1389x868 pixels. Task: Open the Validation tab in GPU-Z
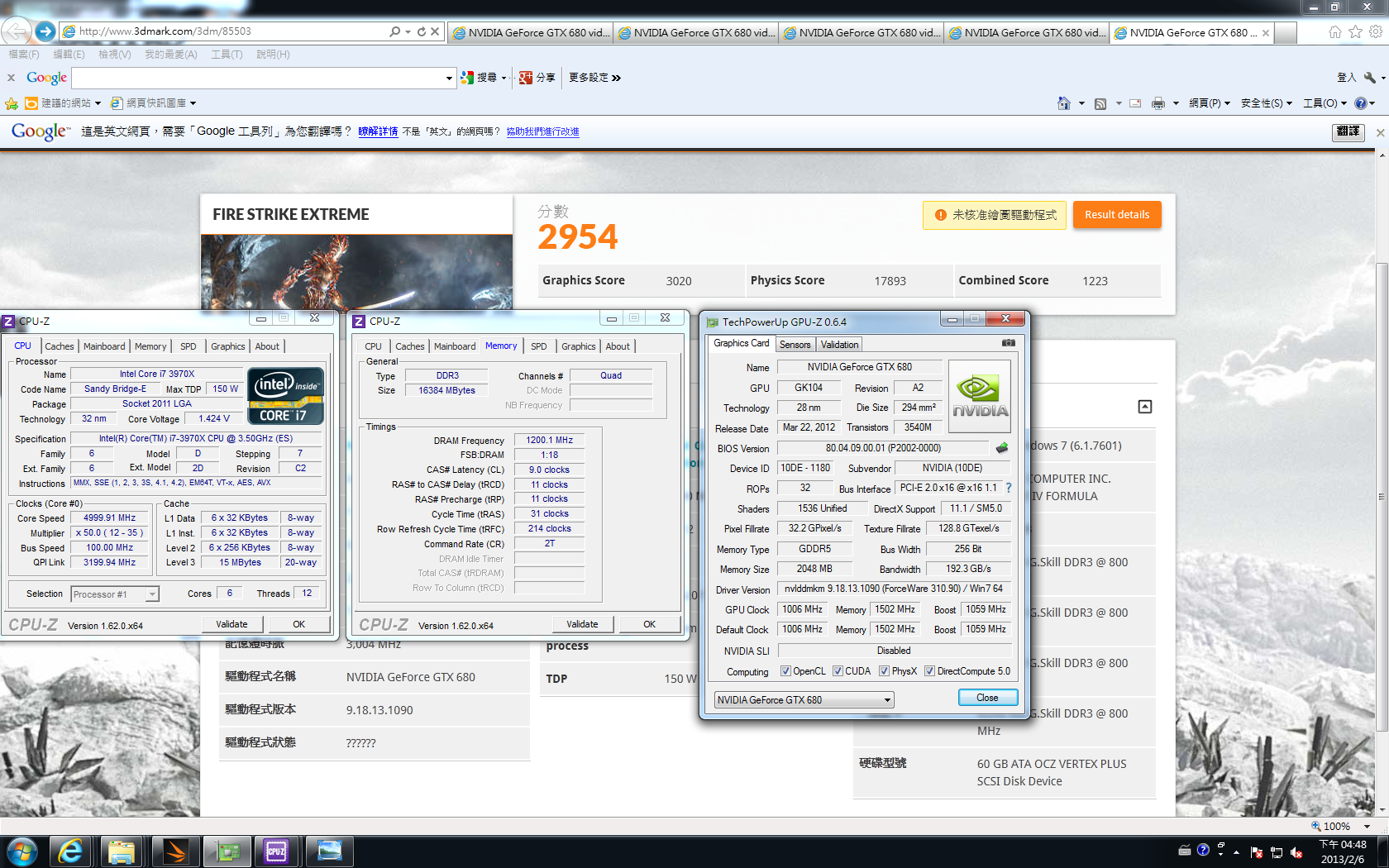coord(840,345)
